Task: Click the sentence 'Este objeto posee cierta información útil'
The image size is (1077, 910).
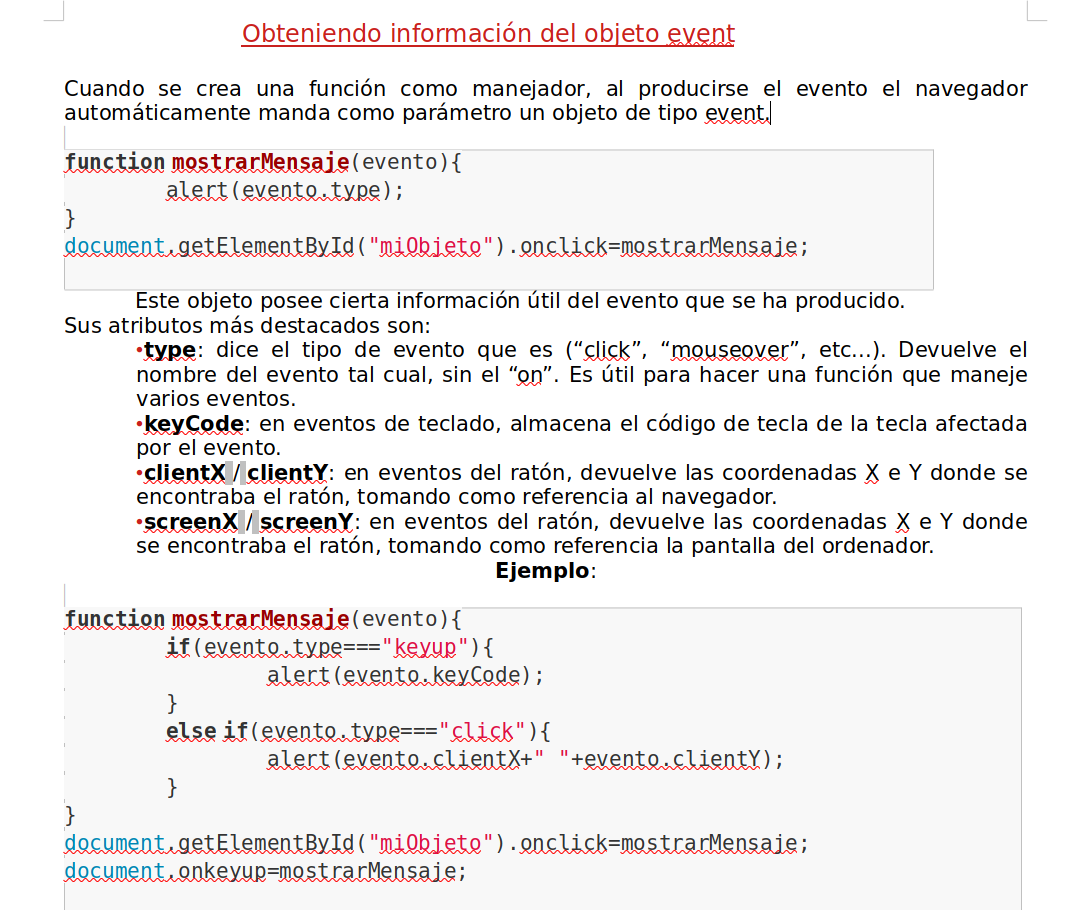Action: (x=519, y=301)
